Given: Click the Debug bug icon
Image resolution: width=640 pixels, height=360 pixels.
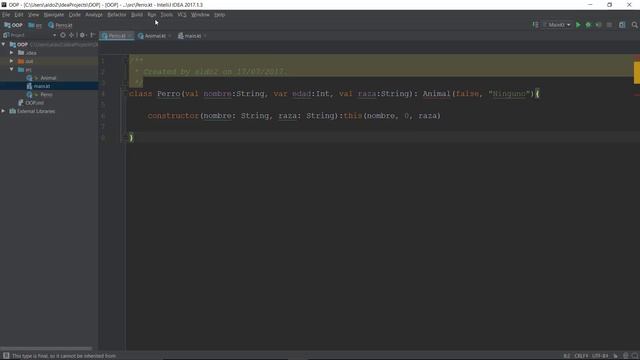Looking at the screenshot, I should [x=588, y=25].
